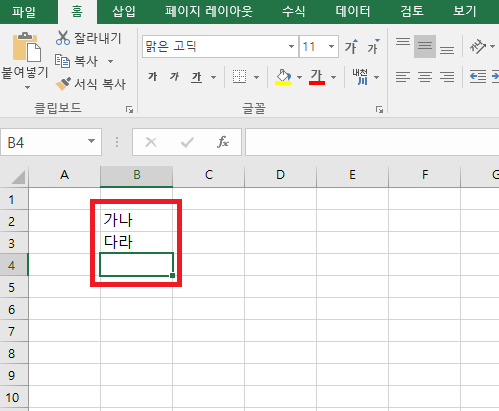Screen dimensions: 499x411
Task: Click Select All corner triangle
Action: pyautogui.click(x=18, y=177)
